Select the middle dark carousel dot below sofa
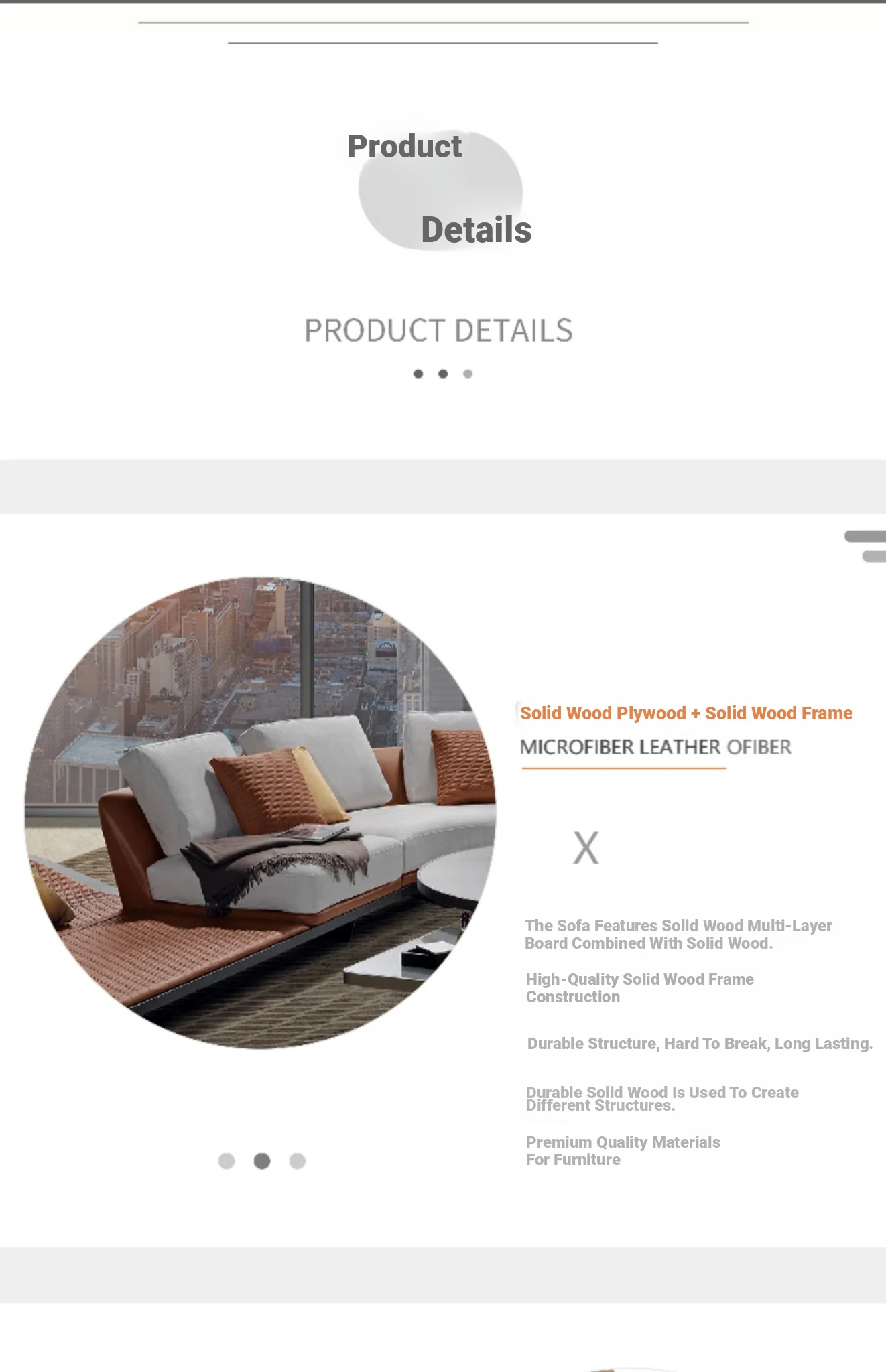 [262, 1161]
